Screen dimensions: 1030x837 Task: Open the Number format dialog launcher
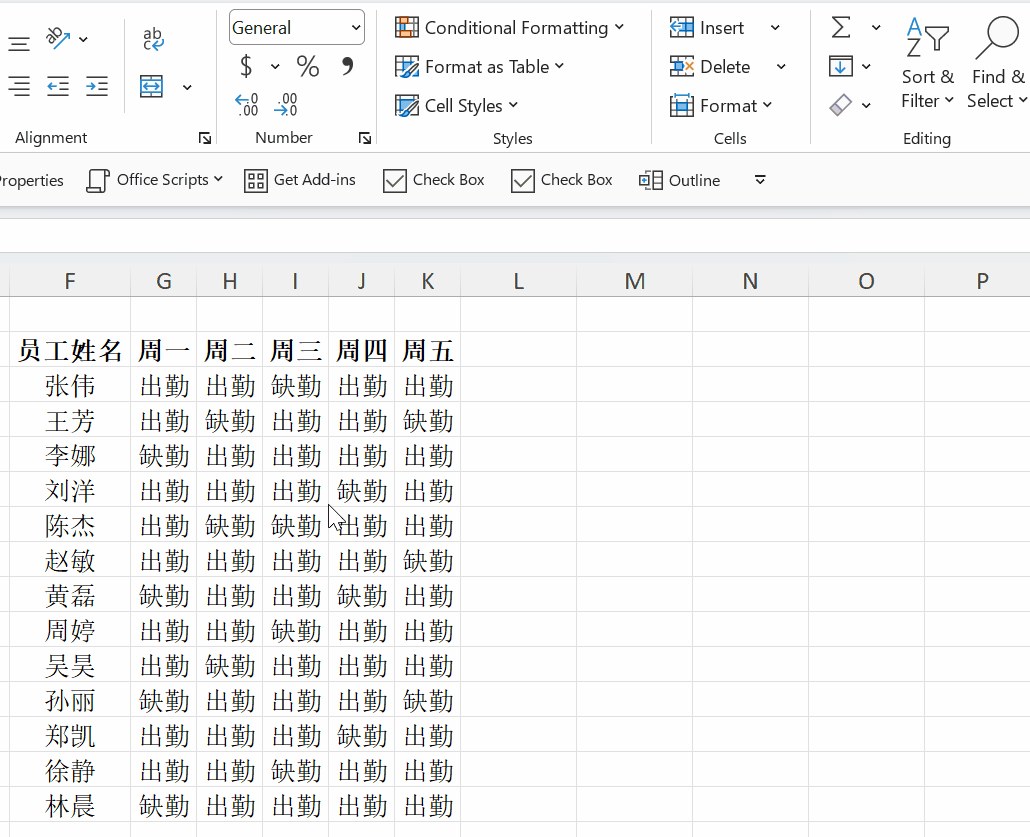365,138
